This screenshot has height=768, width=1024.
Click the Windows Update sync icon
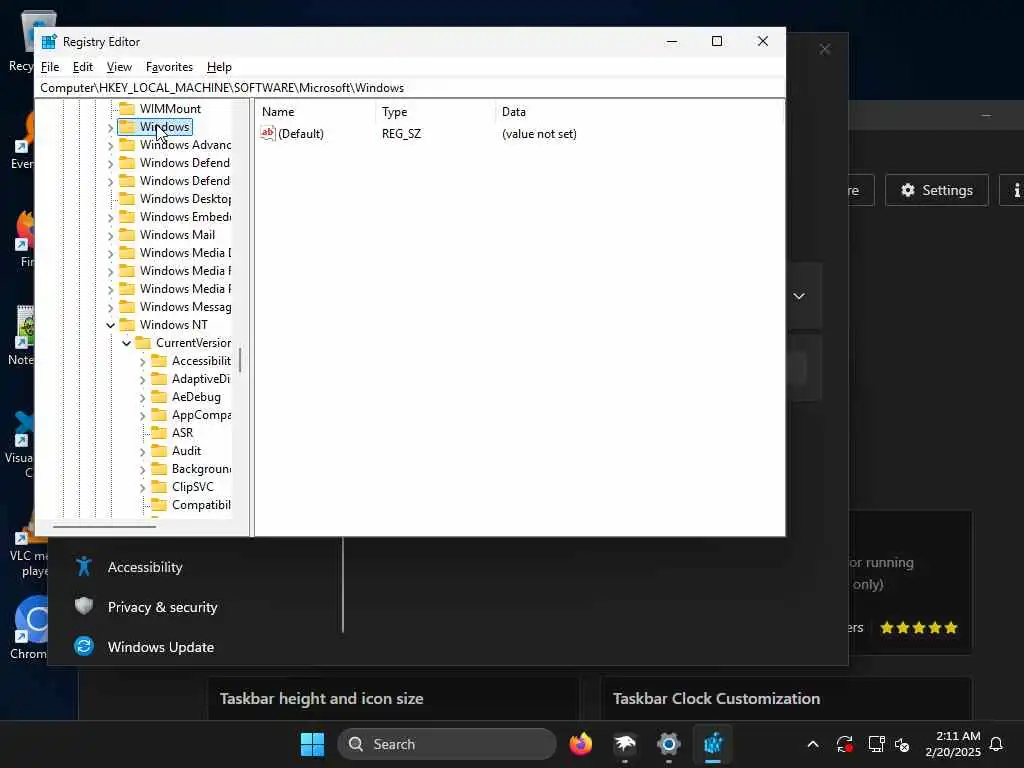click(x=84, y=646)
